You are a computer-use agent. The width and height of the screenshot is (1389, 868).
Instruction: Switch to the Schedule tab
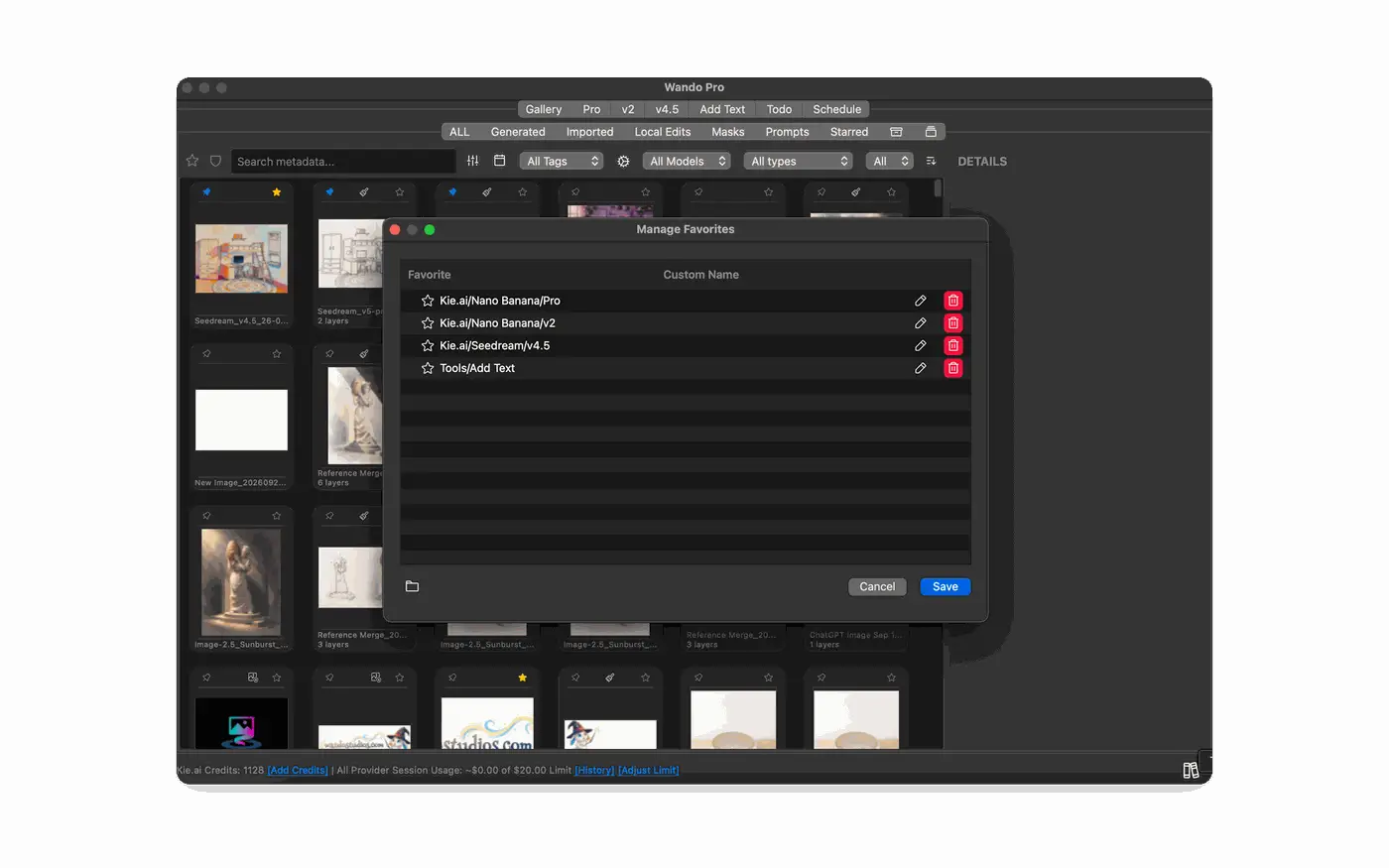pyautogui.click(x=836, y=109)
